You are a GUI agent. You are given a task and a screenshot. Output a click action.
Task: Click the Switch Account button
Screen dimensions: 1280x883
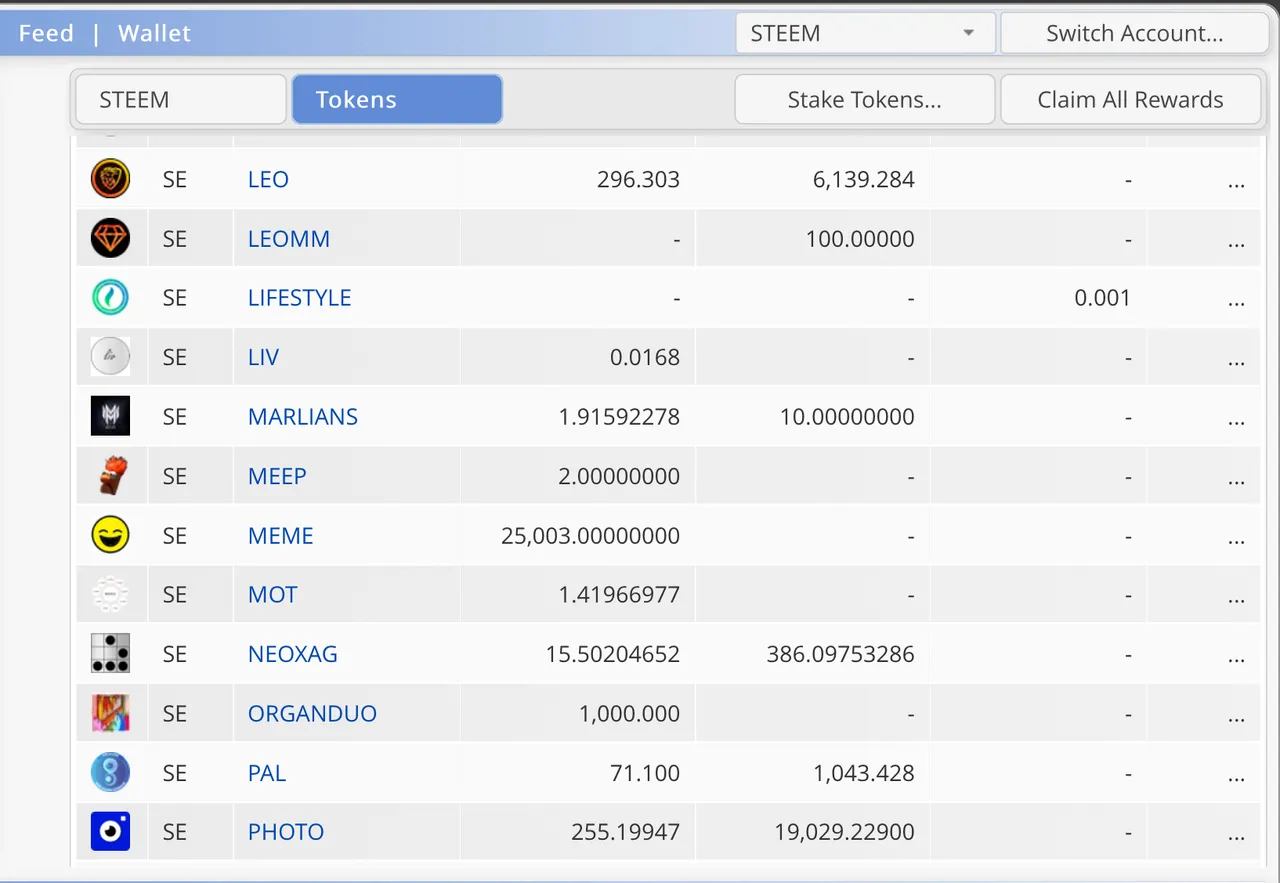[x=1134, y=33]
